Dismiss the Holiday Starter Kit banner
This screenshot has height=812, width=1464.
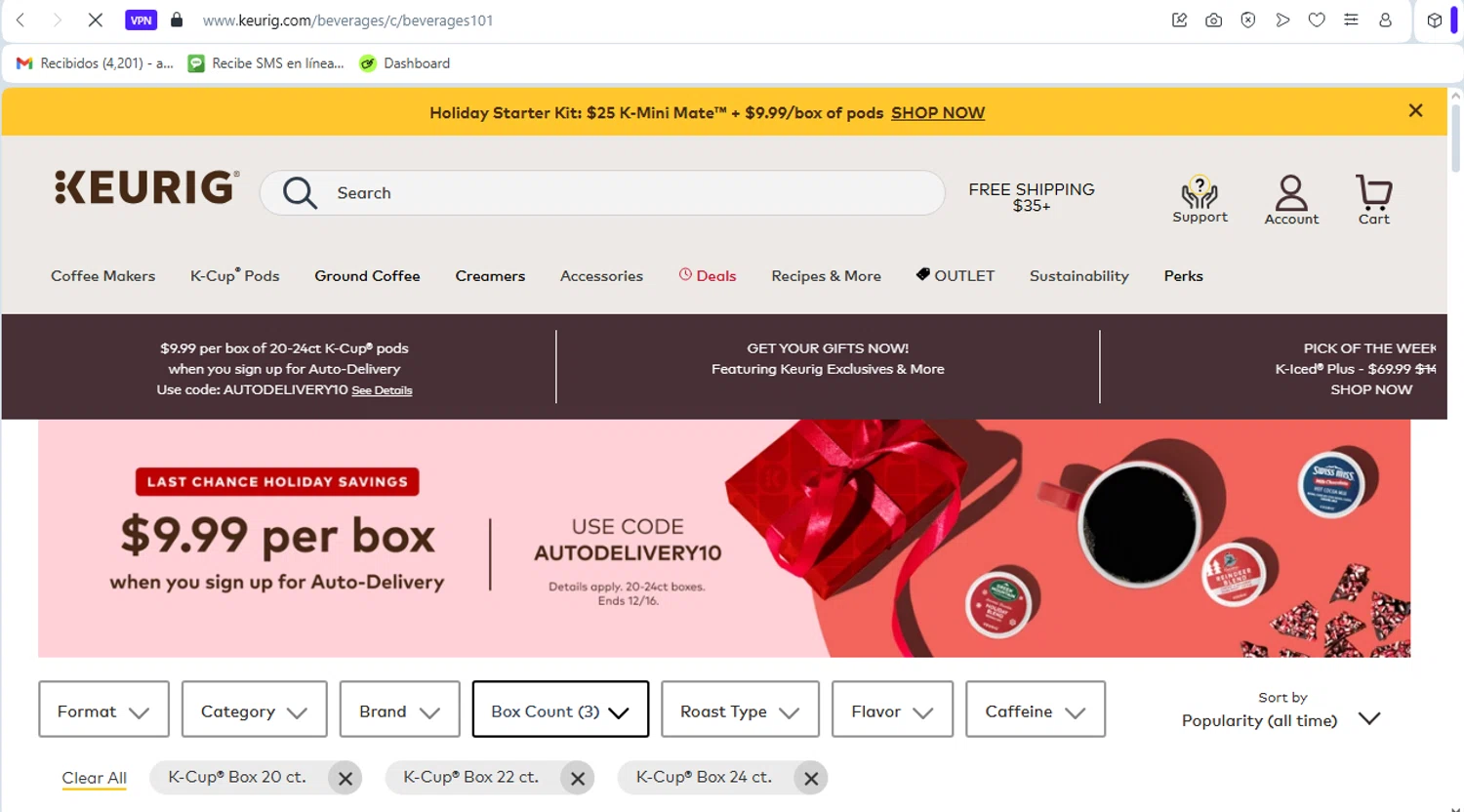(x=1415, y=111)
